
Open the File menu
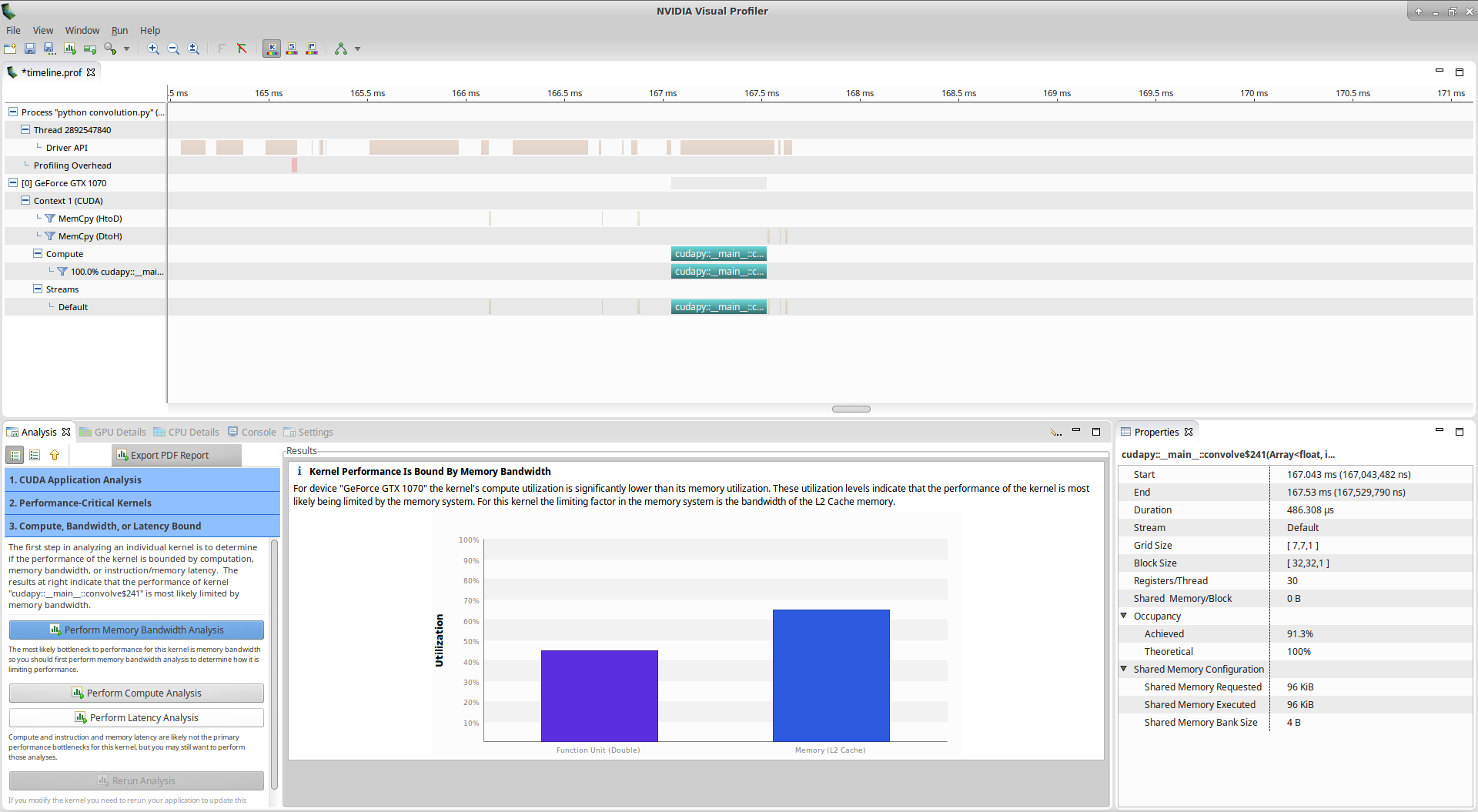click(13, 30)
